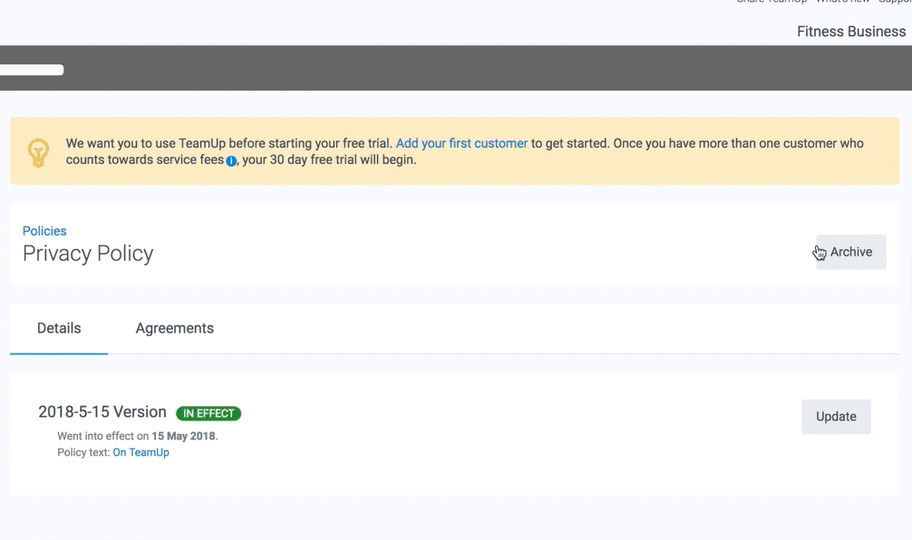Click the Share TeamUp link at top
Image resolution: width=912 pixels, height=540 pixels.
click(771, 2)
